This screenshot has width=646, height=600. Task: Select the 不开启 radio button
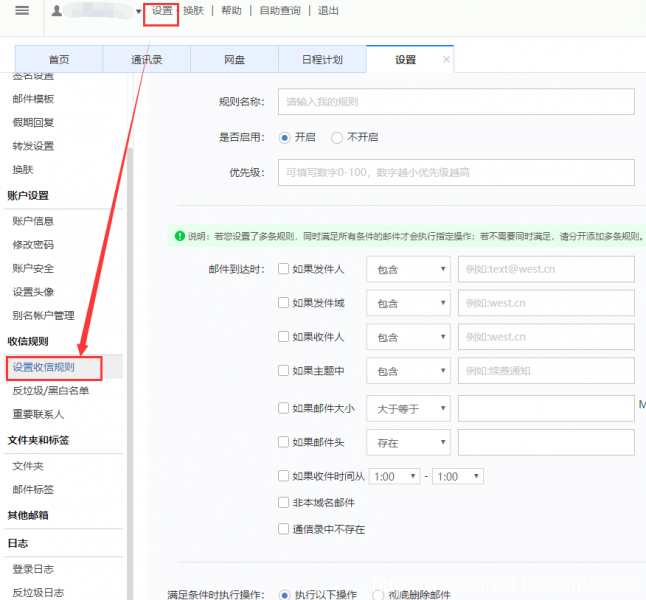click(337, 137)
